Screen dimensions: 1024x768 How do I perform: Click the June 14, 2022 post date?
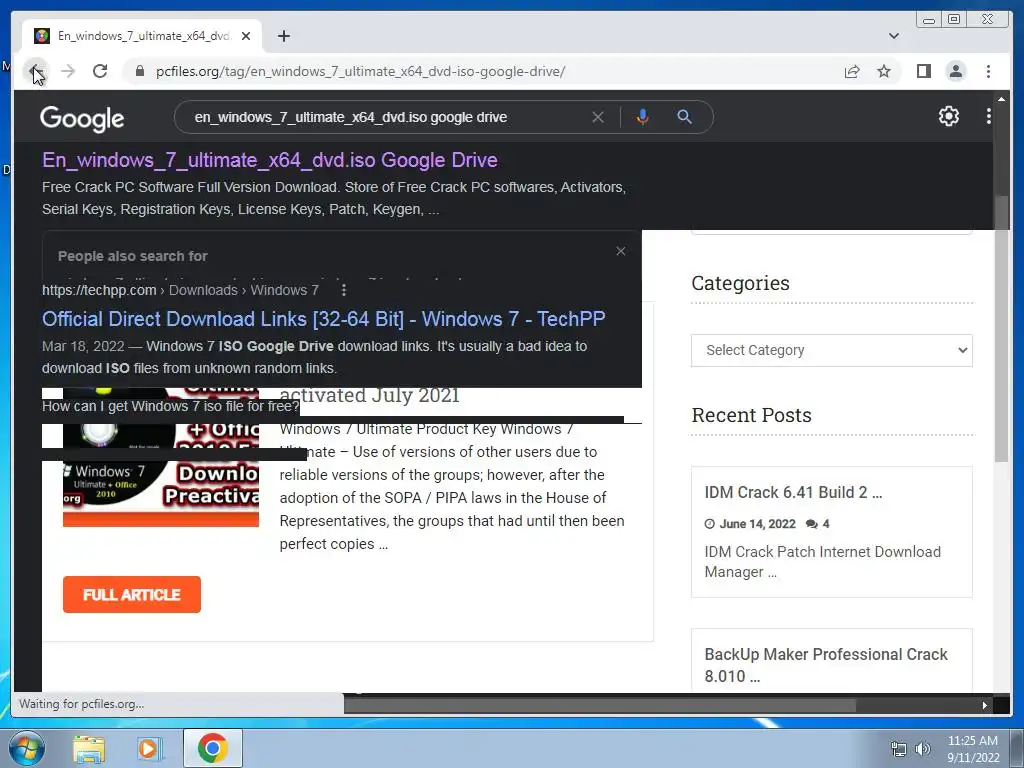(757, 524)
